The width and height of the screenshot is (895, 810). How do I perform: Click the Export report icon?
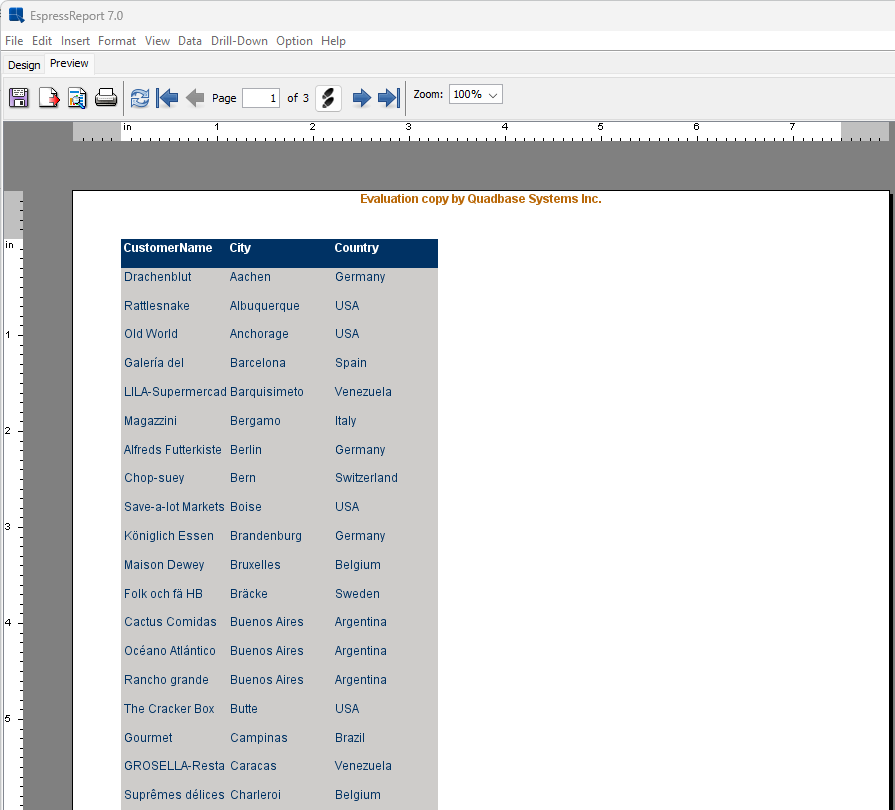tap(48, 98)
